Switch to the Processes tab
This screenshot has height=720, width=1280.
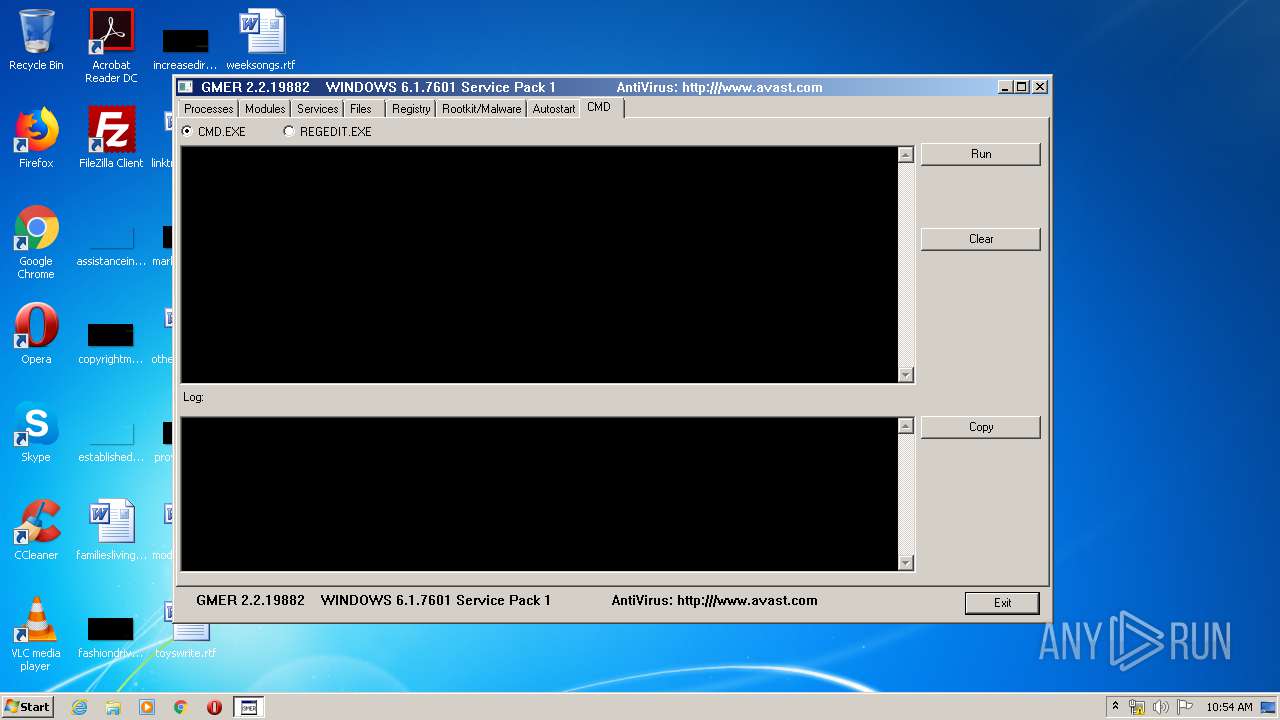[208, 109]
